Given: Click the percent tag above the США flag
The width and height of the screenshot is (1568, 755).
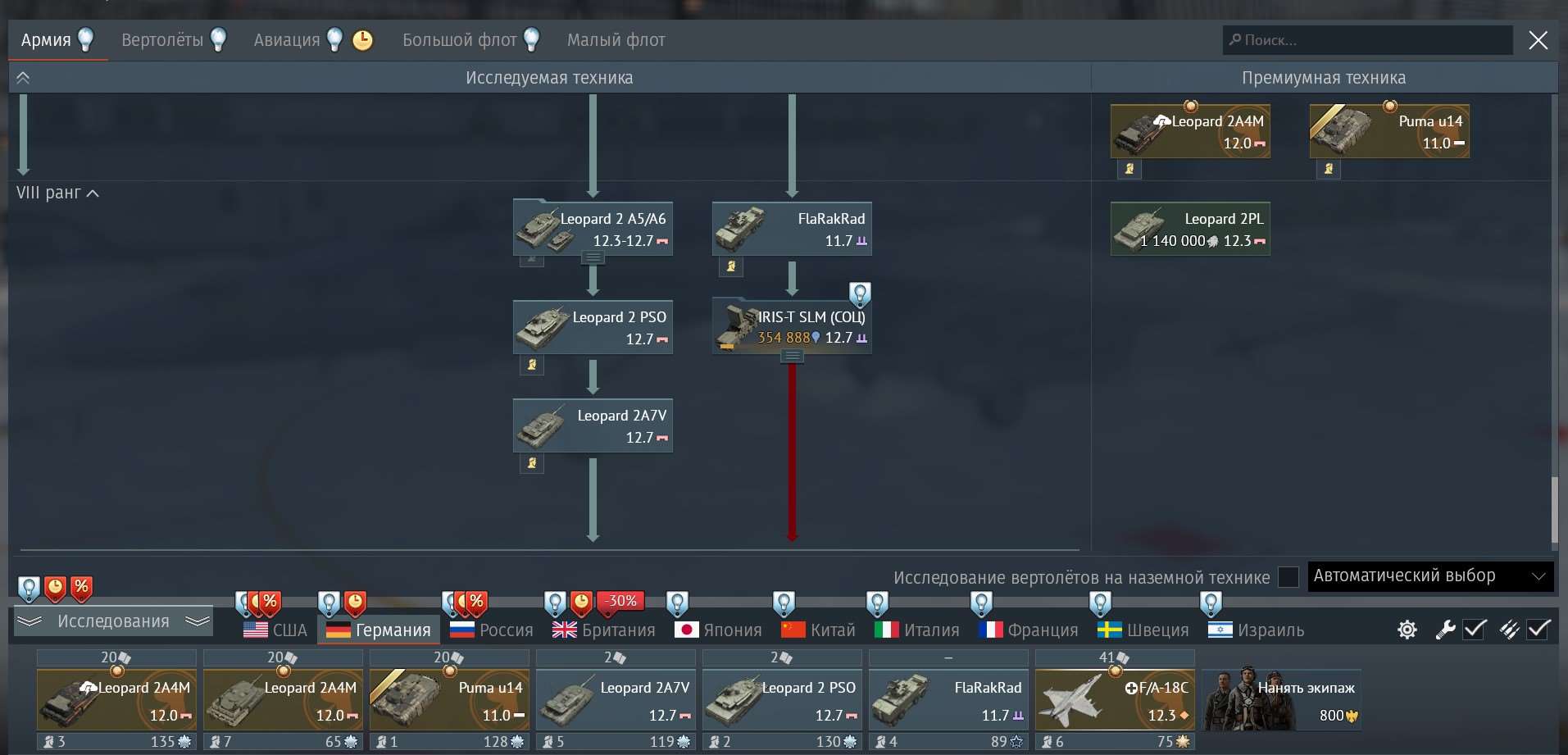Looking at the screenshot, I should point(270,603).
